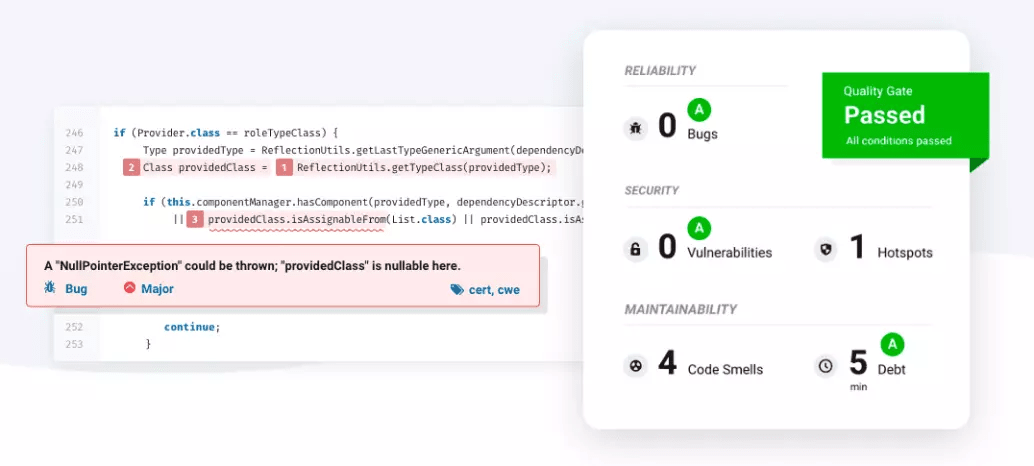Click the green A rating above Vulnerabilities
Viewport: 1034px width, 466px height.
(699, 229)
